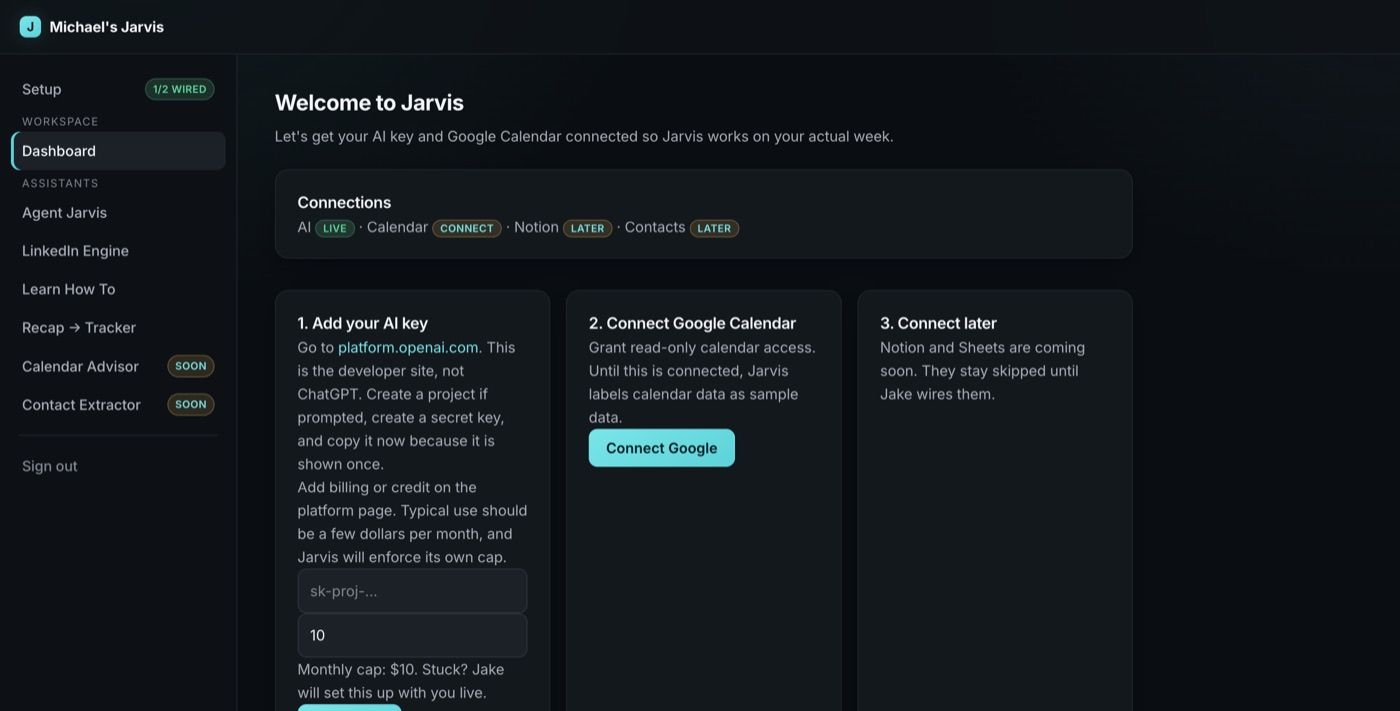Click the Connections card heading

pyautogui.click(x=344, y=203)
